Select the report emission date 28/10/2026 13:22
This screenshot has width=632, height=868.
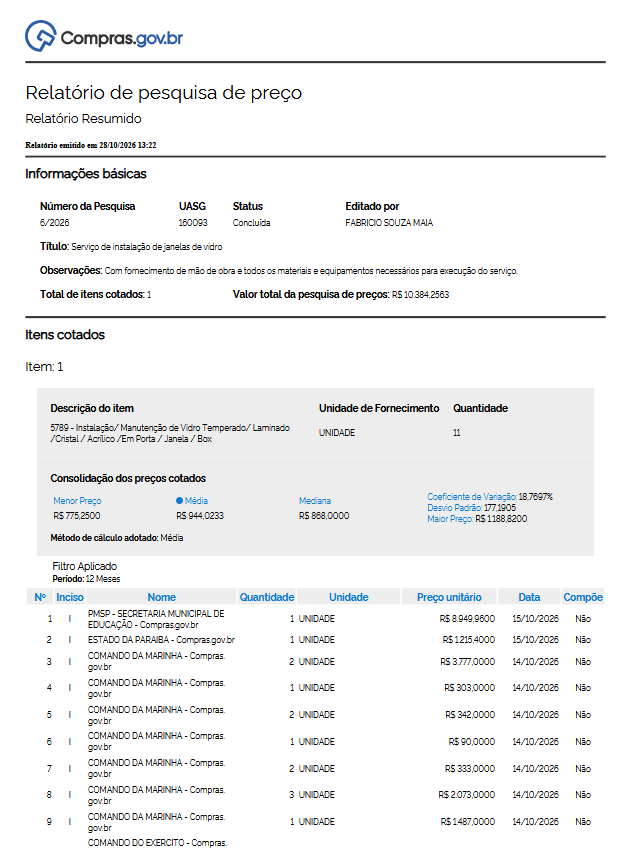coord(128,145)
